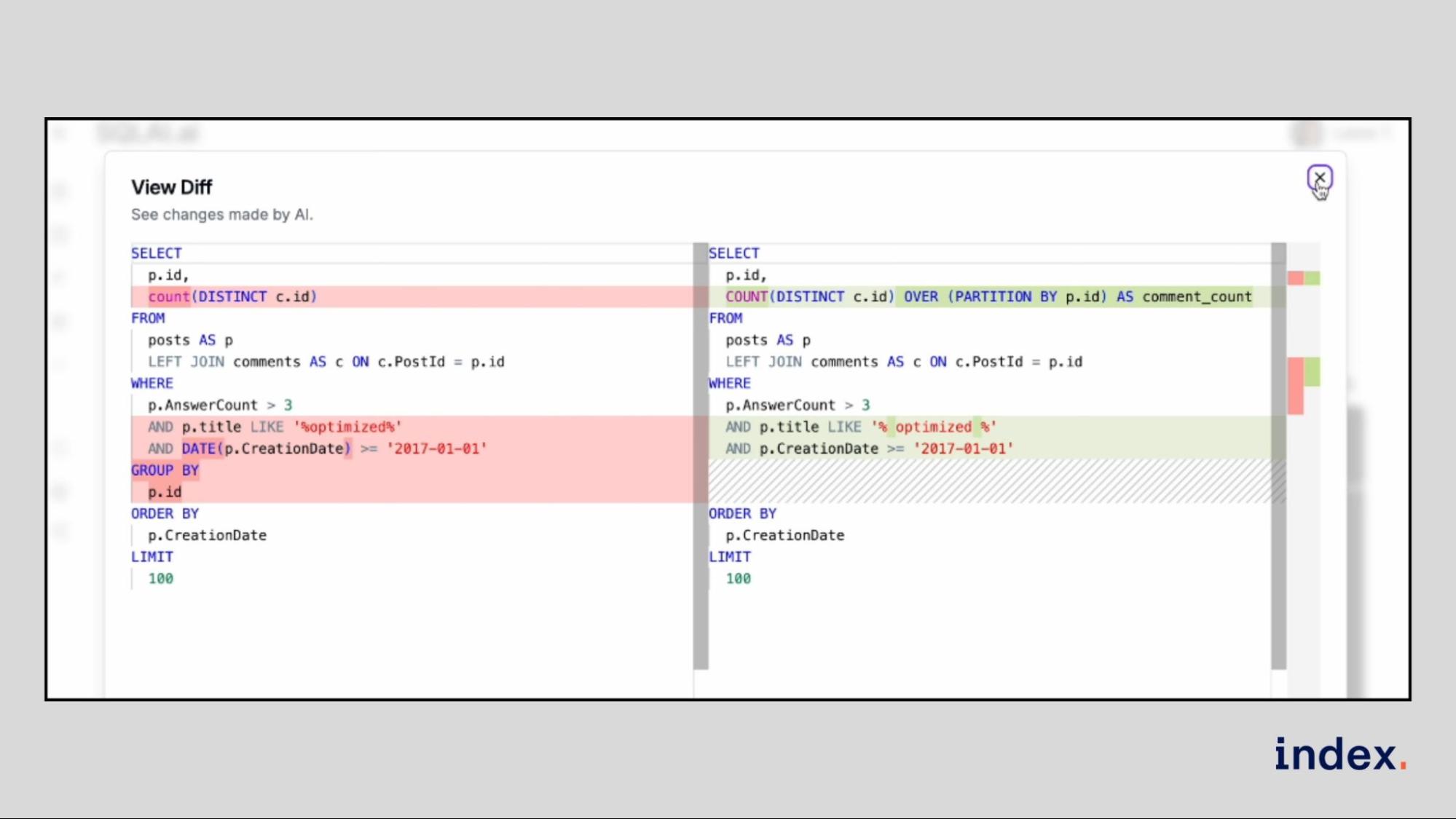This screenshot has height=819, width=1456.
Task: Click comment_count alias in right pane
Action: 1197,296
